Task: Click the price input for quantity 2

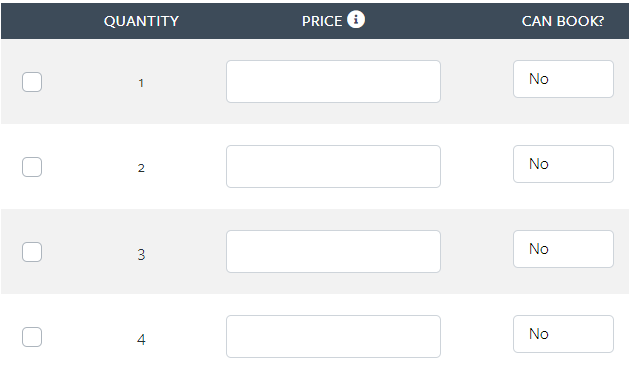Action: tap(333, 167)
